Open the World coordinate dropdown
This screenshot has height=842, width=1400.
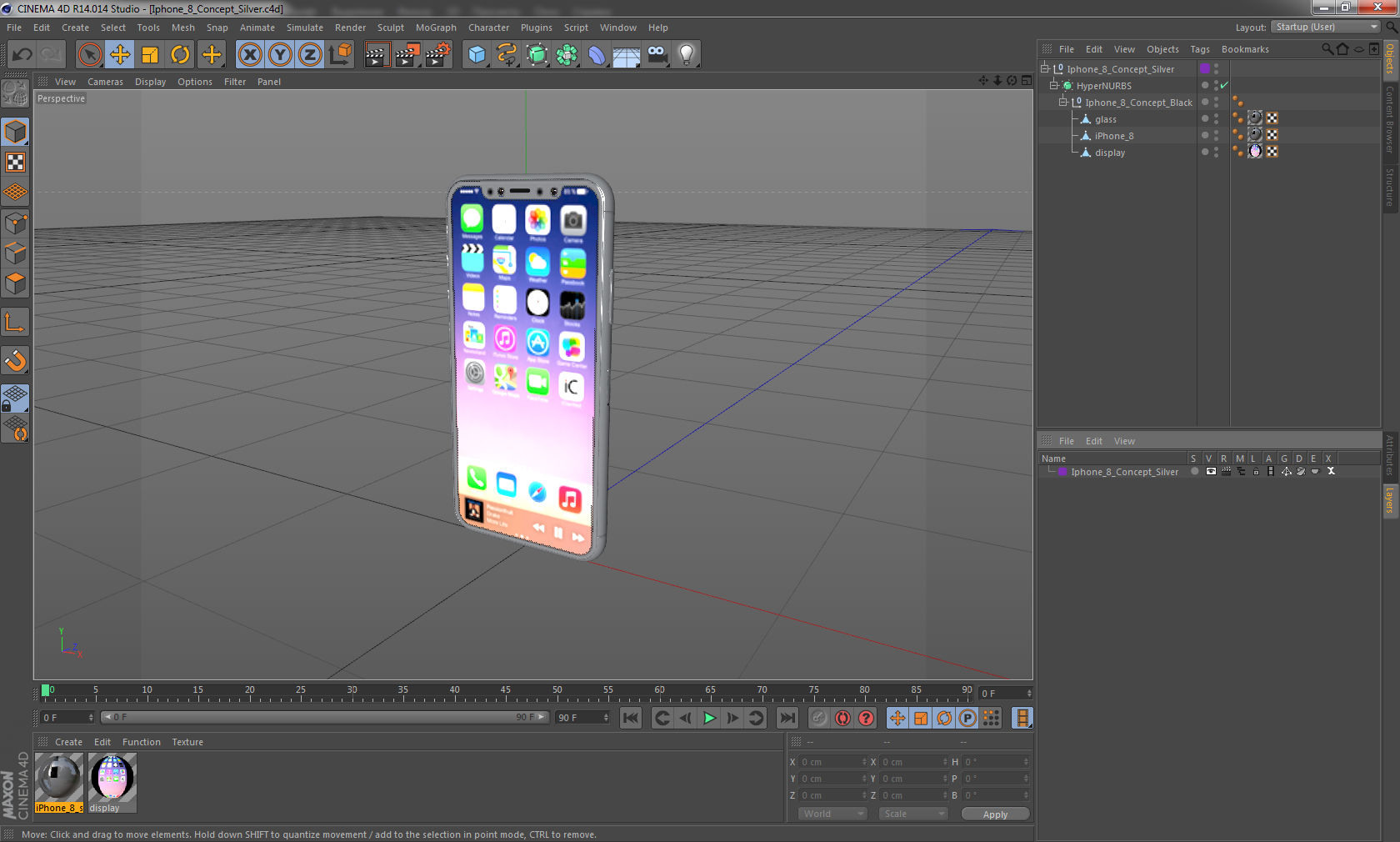(832, 814)
